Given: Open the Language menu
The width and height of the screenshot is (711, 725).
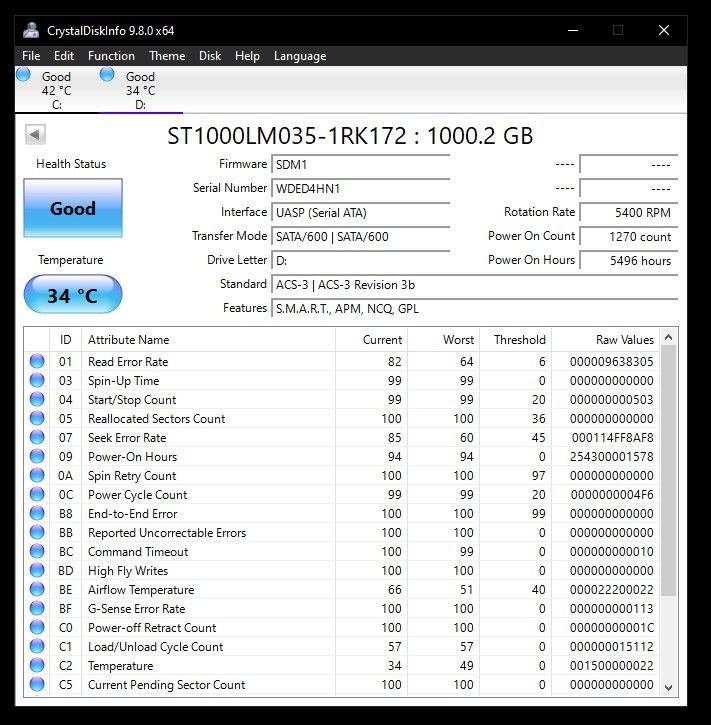Looking at the screenshot, I should click(300, 56).
